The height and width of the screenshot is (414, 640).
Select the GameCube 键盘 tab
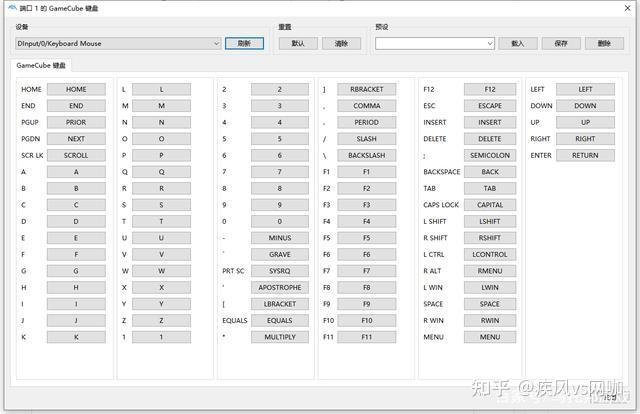(x=41, y=65)
